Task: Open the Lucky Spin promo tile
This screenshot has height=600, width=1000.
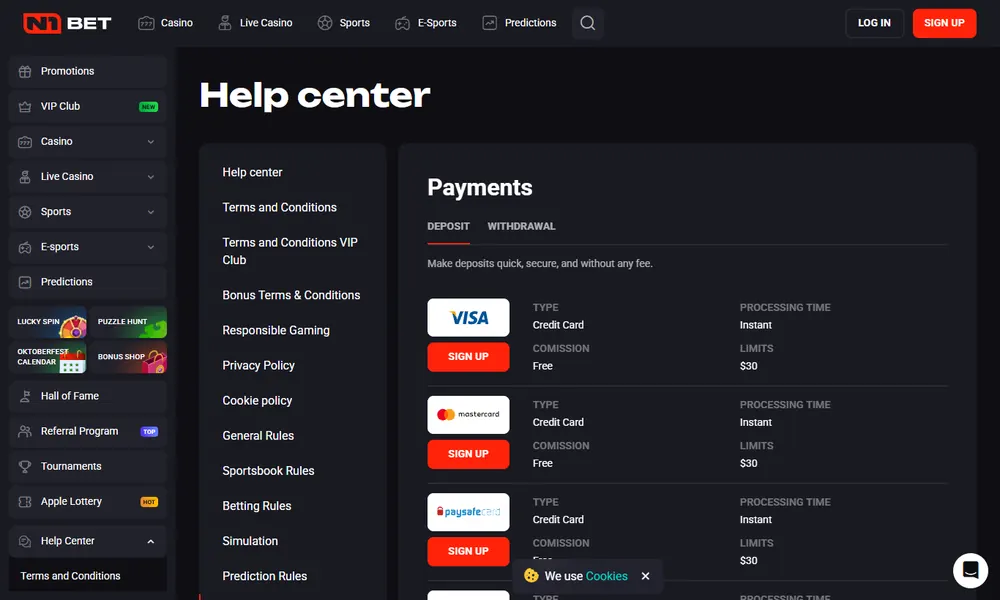Action: [x=48, y=323]
